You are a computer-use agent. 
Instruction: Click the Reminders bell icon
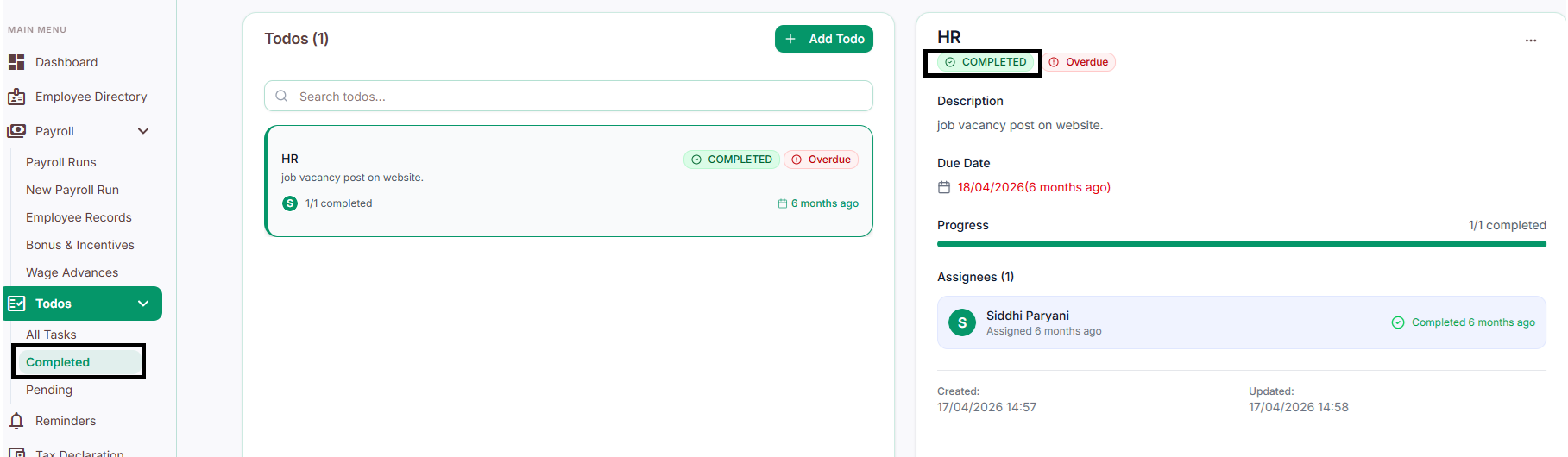pos(16,421)
